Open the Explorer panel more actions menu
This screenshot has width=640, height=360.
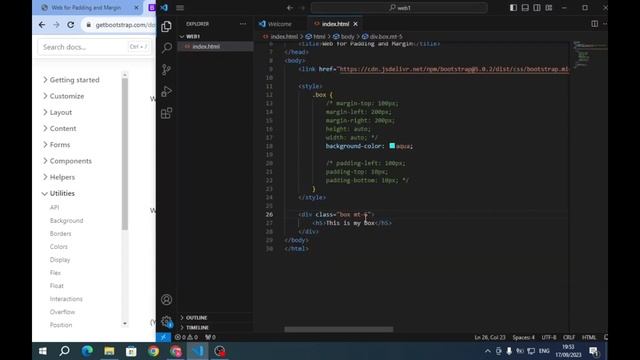tap(243, 24)
